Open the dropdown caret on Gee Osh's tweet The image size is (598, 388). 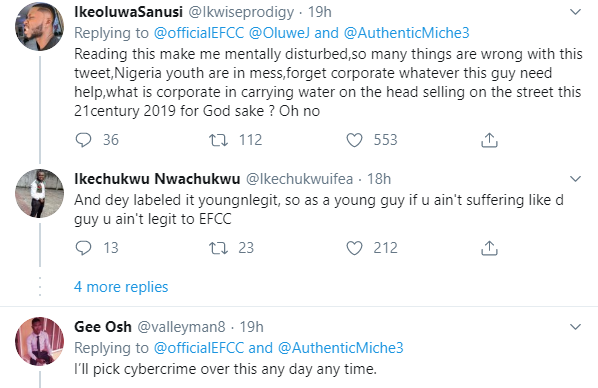pyautogui.click(x=575, y=327)
